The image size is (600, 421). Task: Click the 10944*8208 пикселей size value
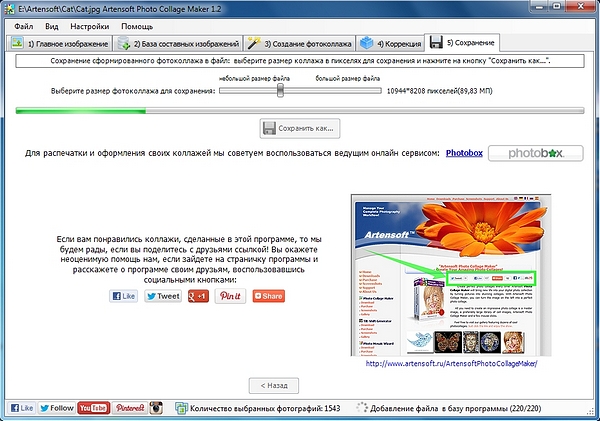coord(439,91)
